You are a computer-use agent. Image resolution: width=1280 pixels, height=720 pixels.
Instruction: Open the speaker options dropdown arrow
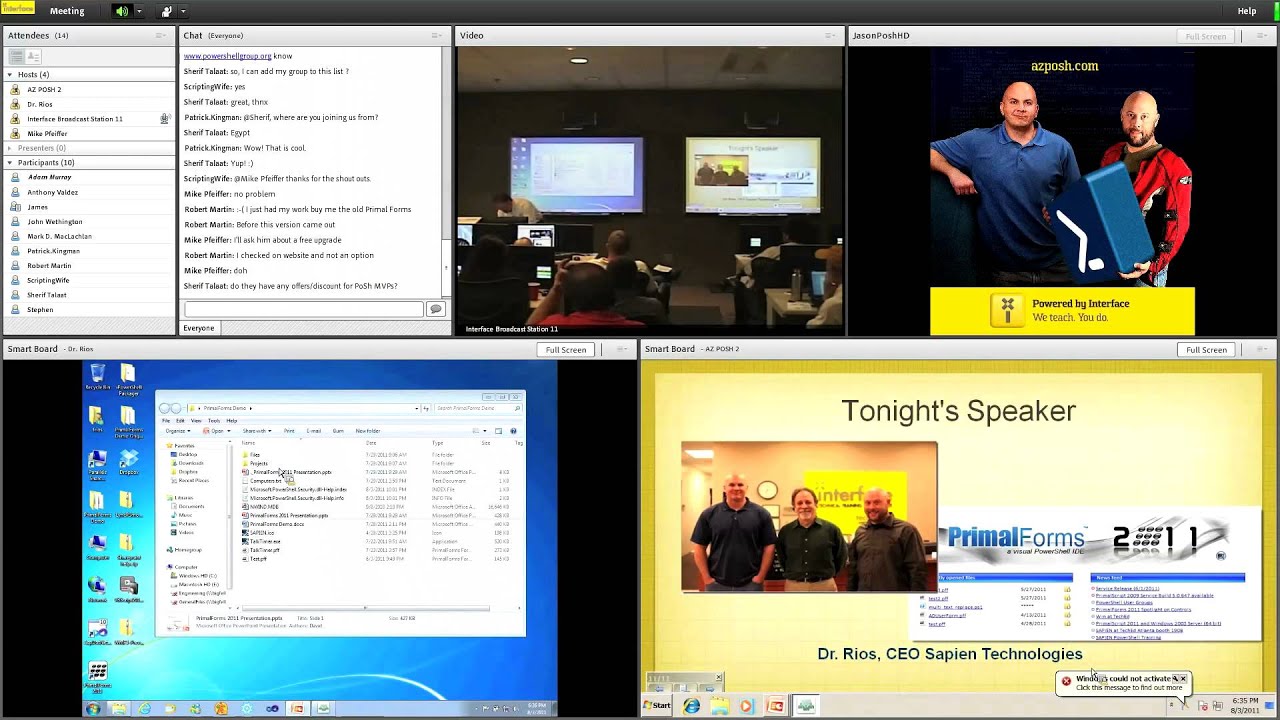coord(139,11)
